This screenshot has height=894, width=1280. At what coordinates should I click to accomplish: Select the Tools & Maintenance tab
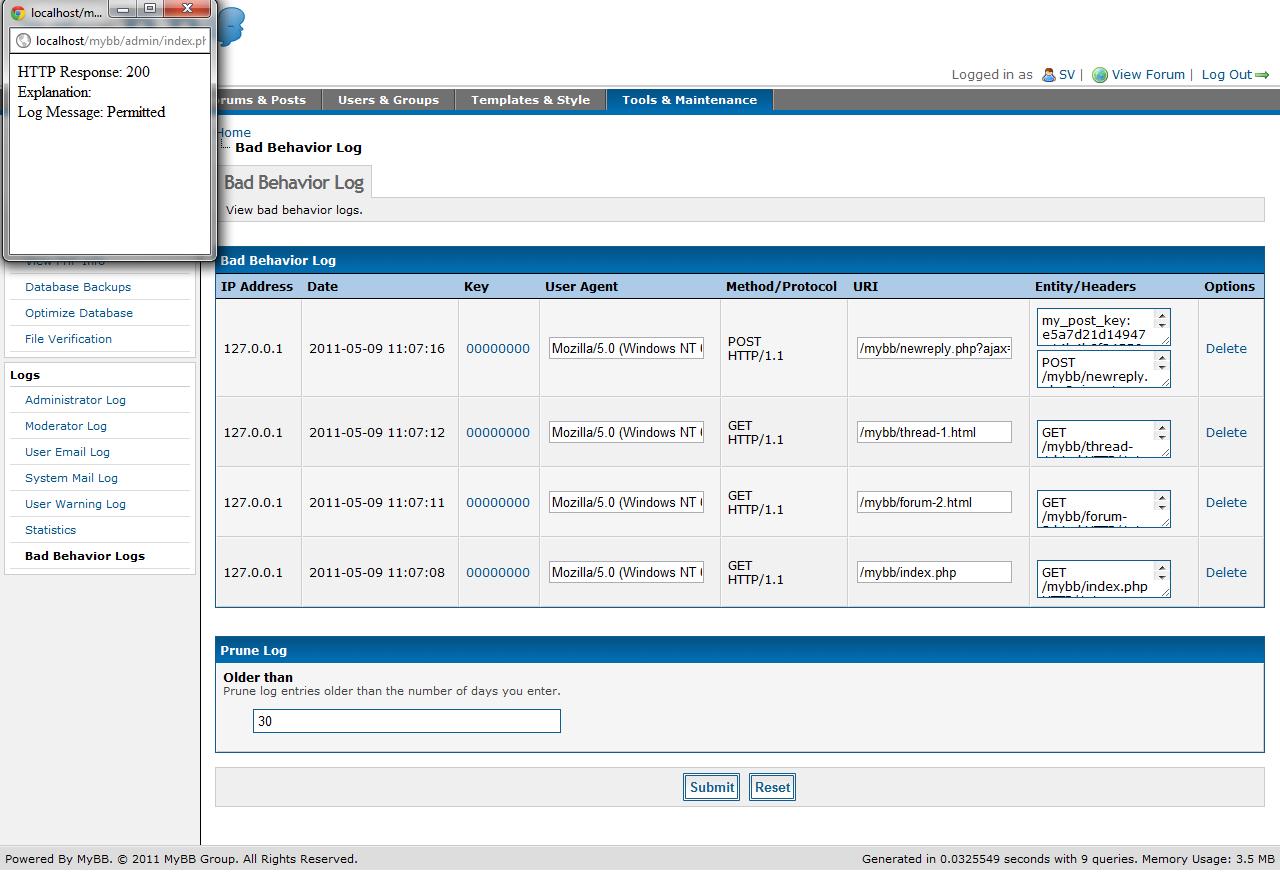(689, 100)
